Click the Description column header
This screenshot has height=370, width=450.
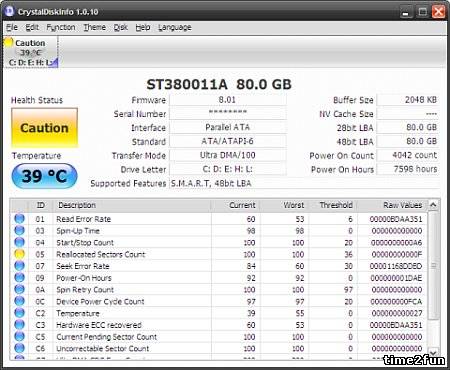(x=132, y=205)
